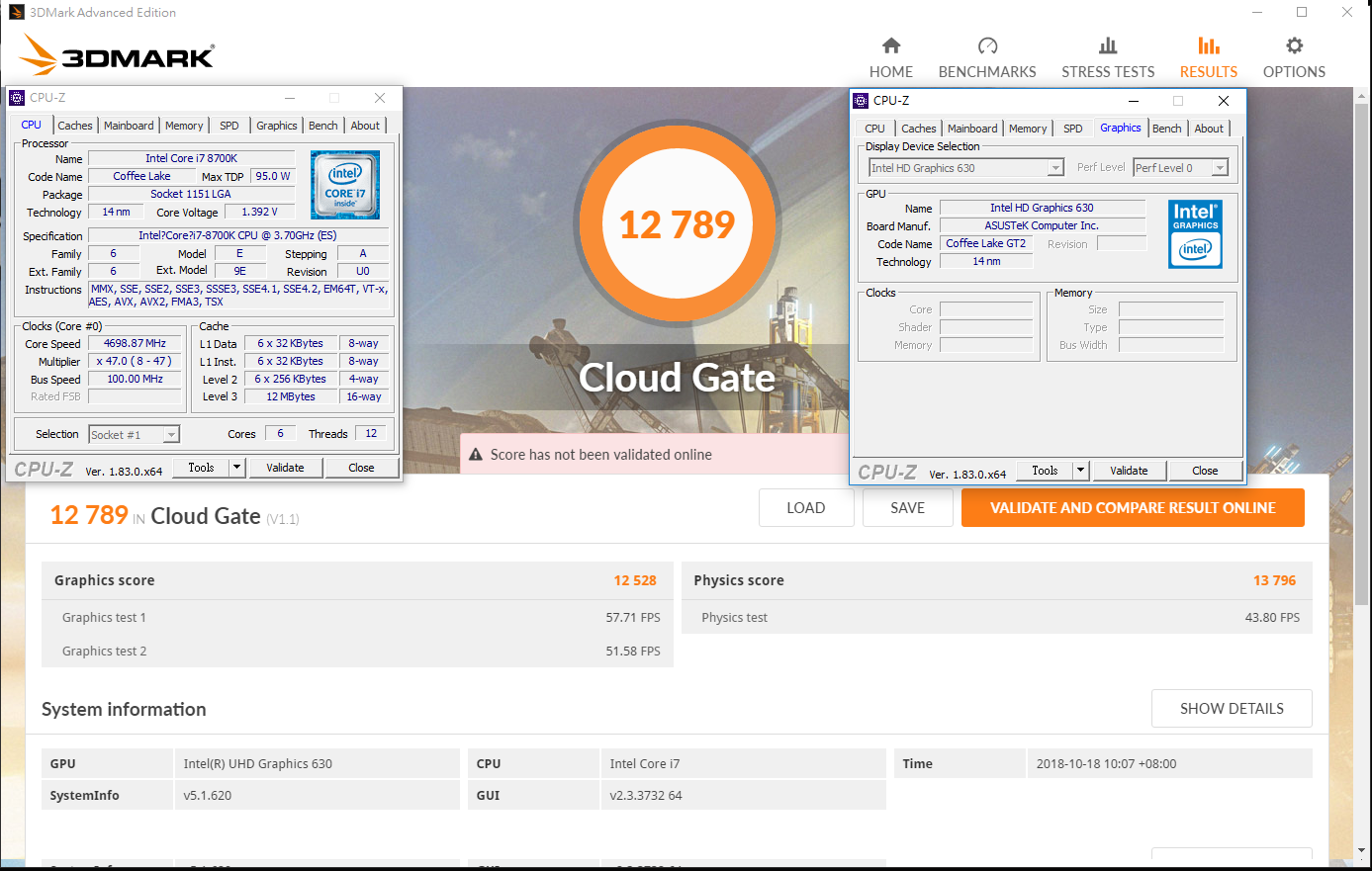Click the scroll down arrow of 3DMark scrollbar

(1363, 850)
